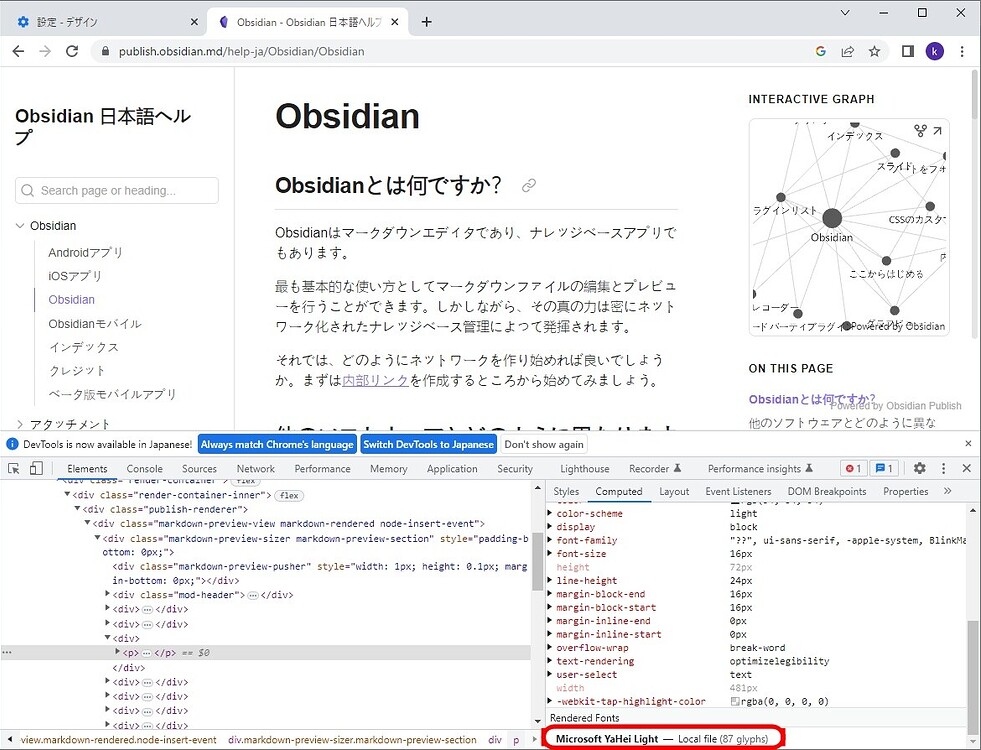Open the Event Listeners pane tab
The width and height of the screenshot is (981, 750).
738,492
